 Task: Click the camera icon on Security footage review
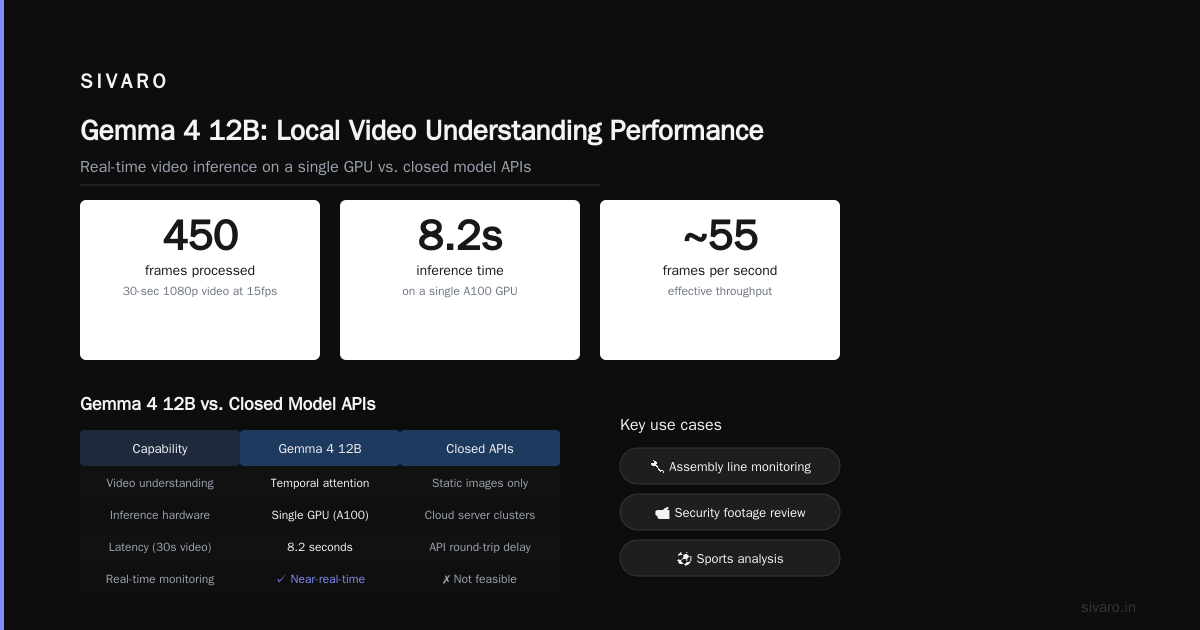[x=662, y=513]
